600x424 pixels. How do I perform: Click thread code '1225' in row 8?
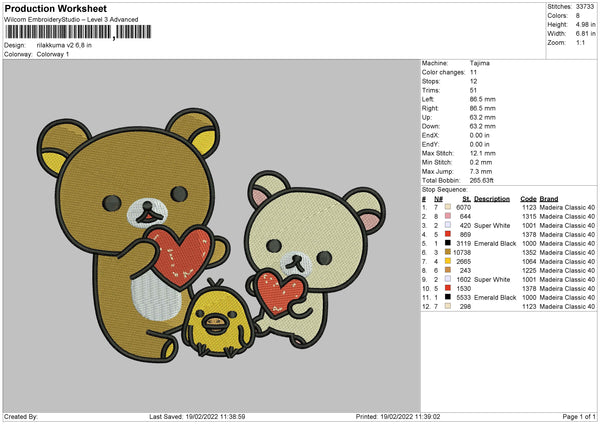click(529, 271)
